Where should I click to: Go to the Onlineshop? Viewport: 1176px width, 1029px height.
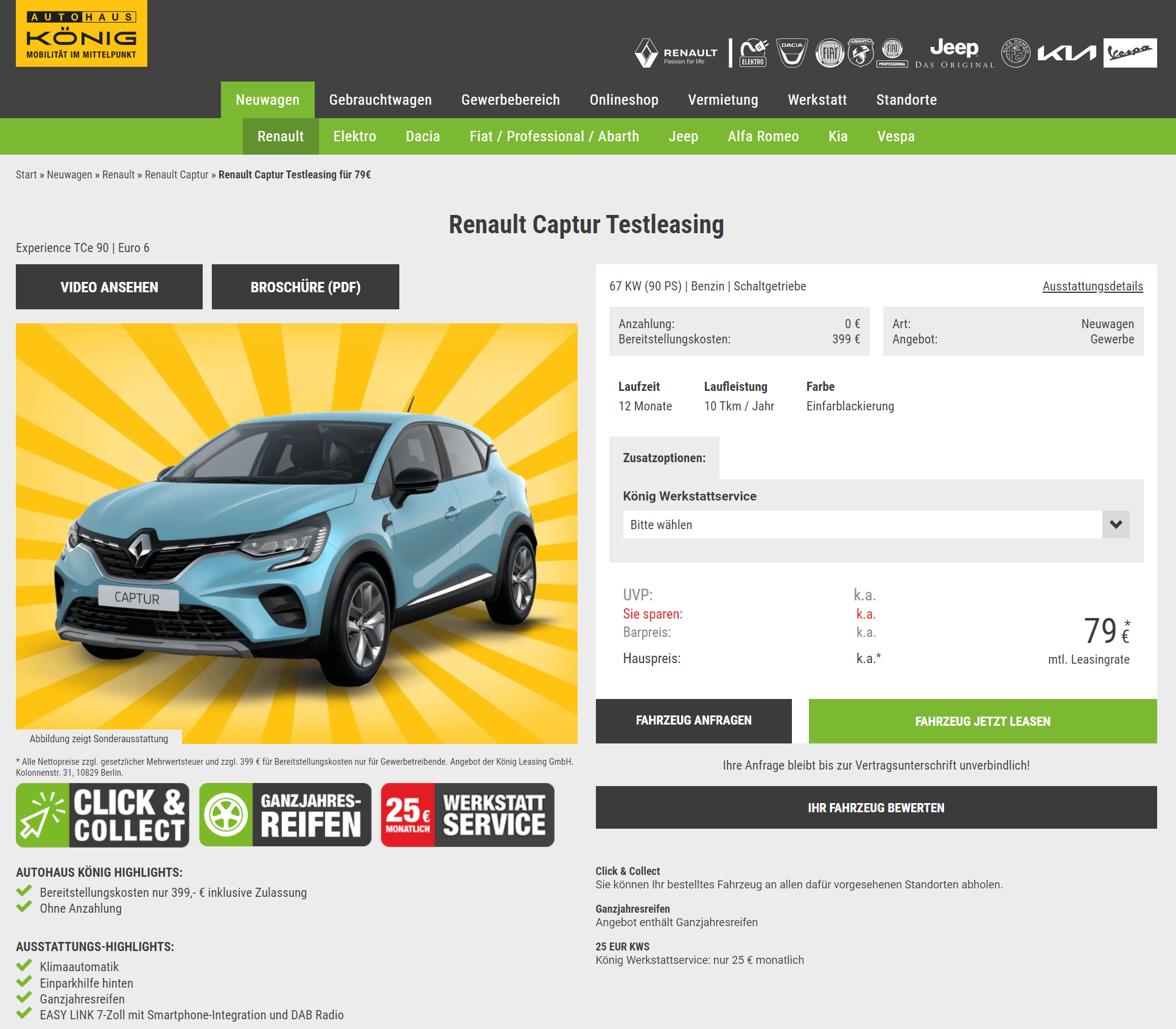pyautogui.click(x=624, y=100)
